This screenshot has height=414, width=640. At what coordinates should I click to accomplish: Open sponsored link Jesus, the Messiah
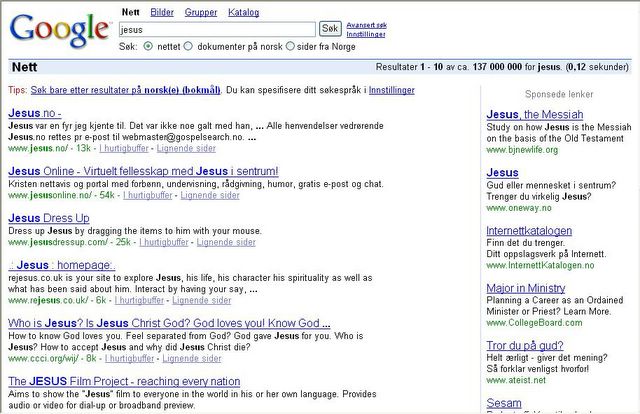(535, 114)
